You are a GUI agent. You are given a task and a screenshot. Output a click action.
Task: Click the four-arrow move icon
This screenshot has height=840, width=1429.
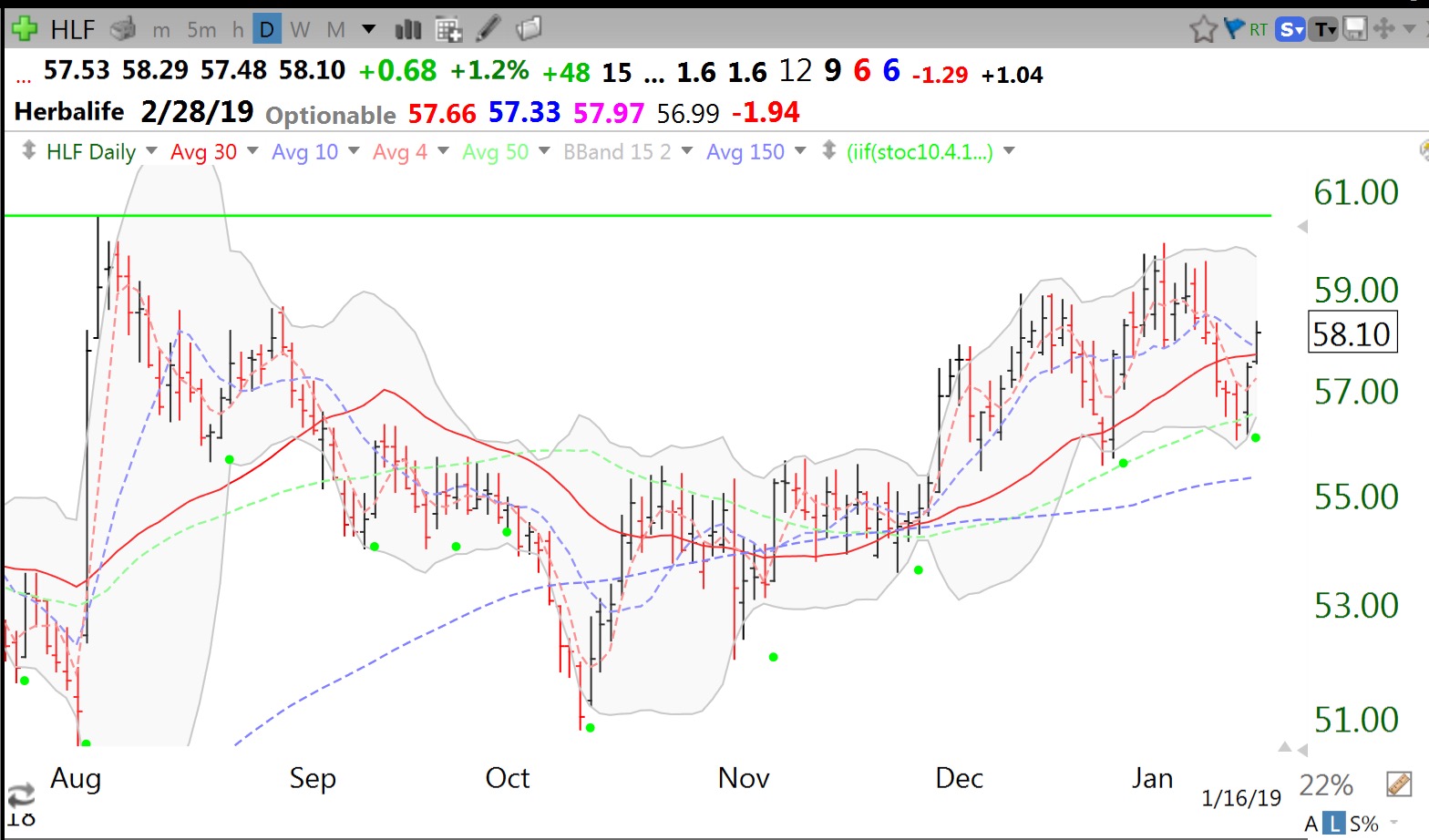tap(1383, 29)
